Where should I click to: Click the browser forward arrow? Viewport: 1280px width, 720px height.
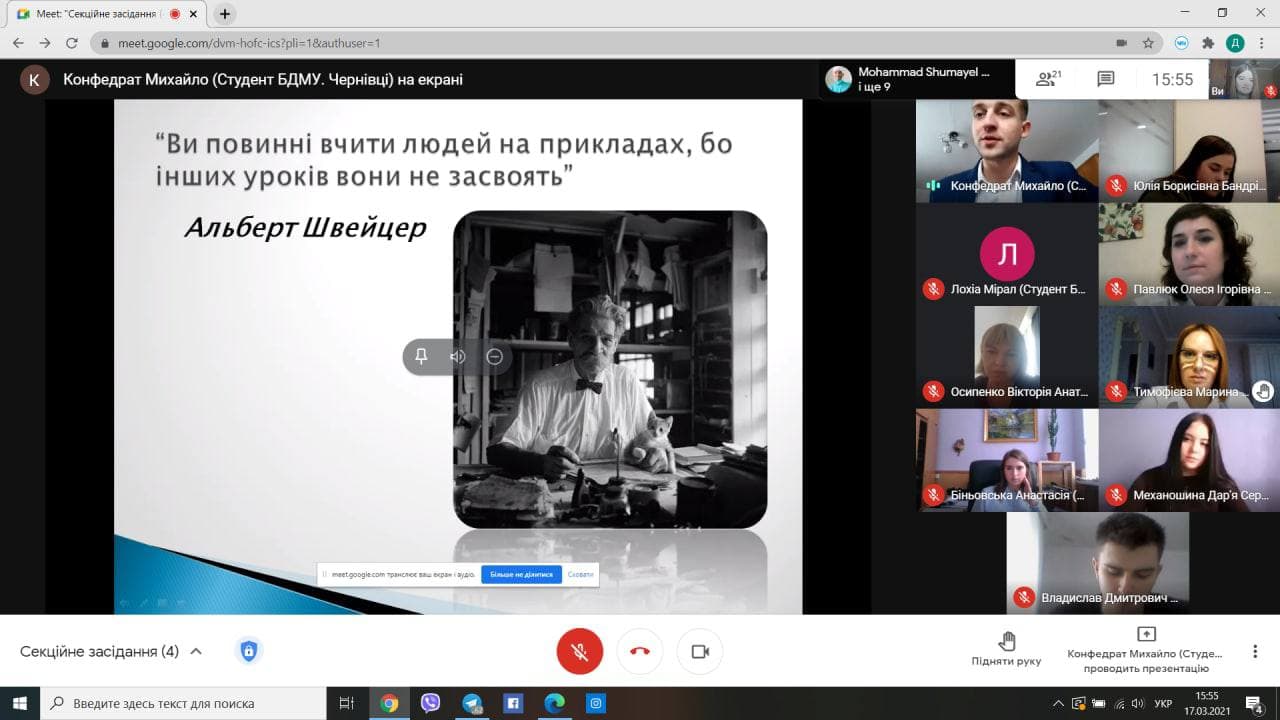tap(45, 43)
